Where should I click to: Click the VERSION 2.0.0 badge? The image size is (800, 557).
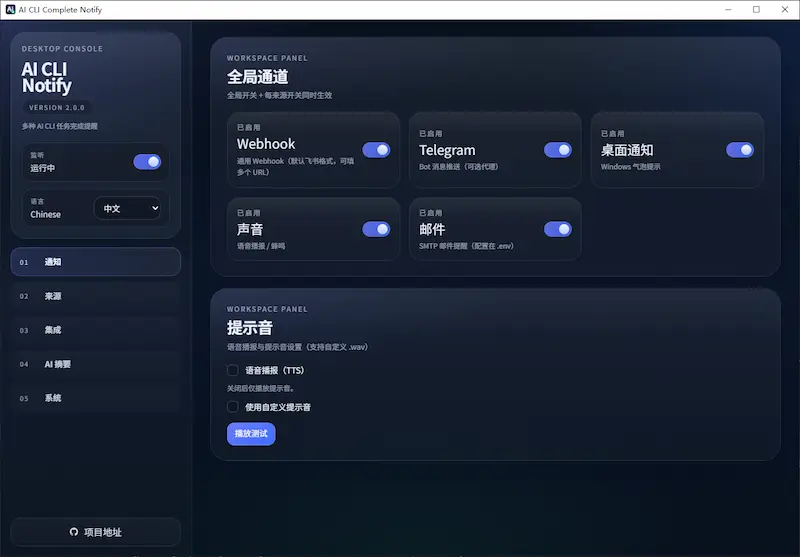[58, 107]
